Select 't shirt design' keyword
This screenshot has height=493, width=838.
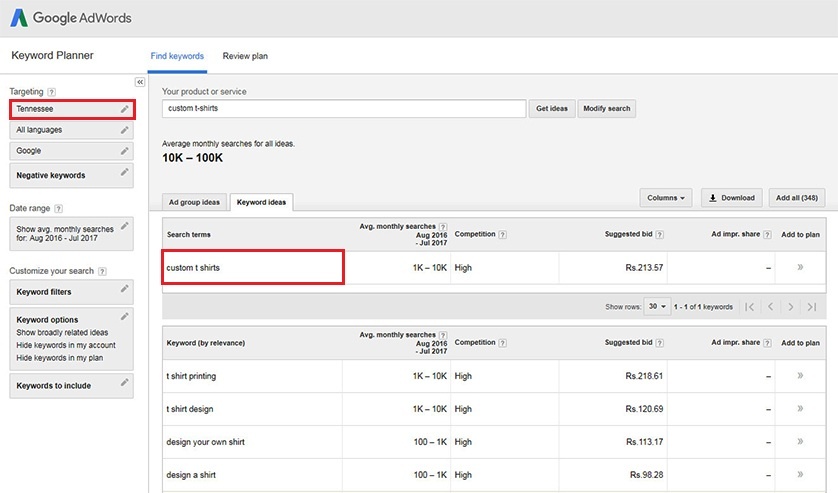[190, 409]
